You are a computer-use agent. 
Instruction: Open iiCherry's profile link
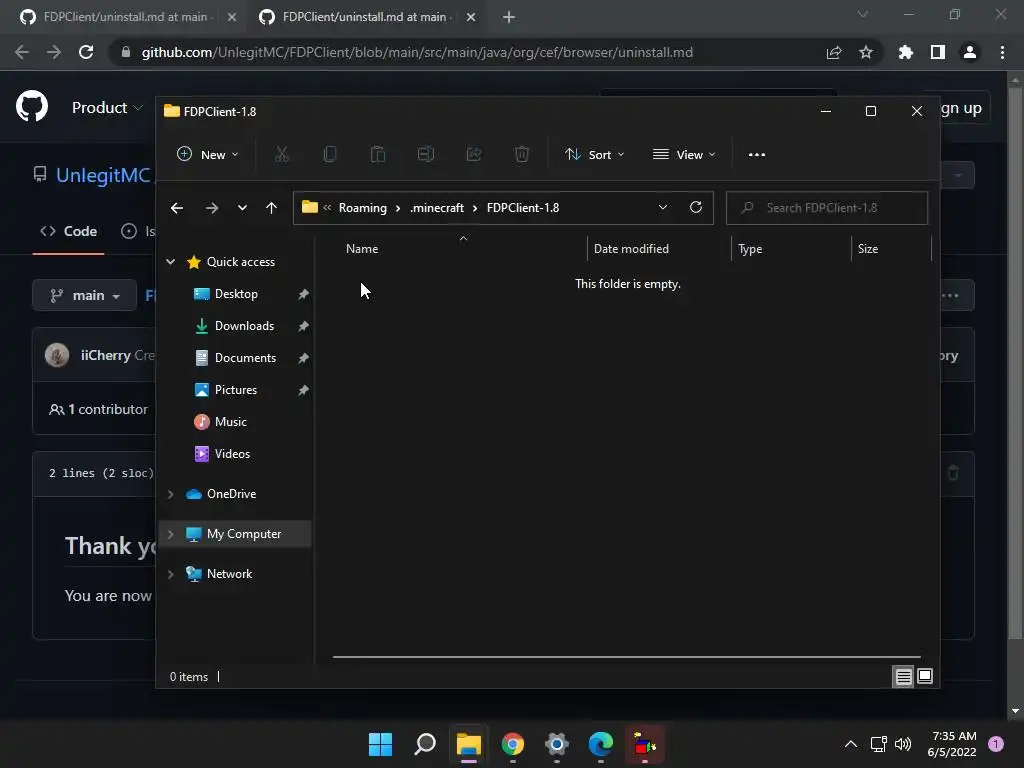click(105, 355)
